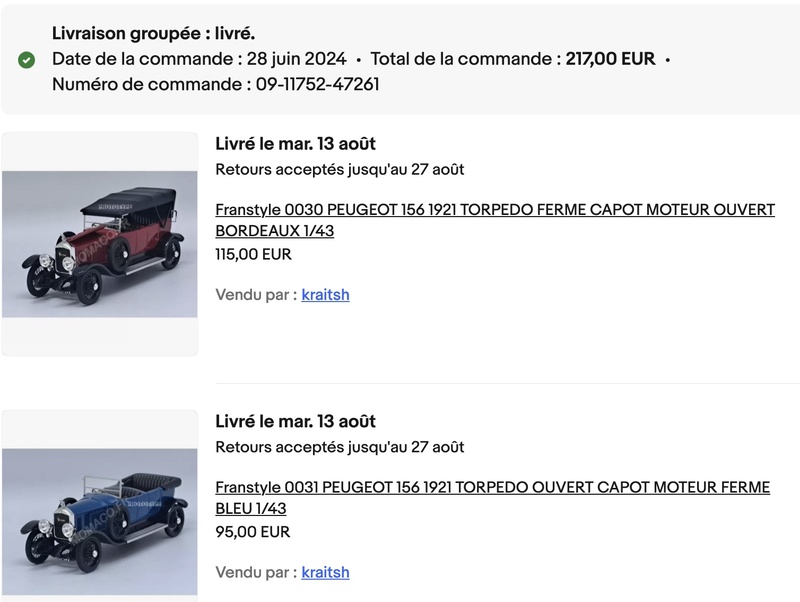Click 'Vendu par' label on Bordeaux item
This screenshot has height=602, width=800.
click(255, 295)
